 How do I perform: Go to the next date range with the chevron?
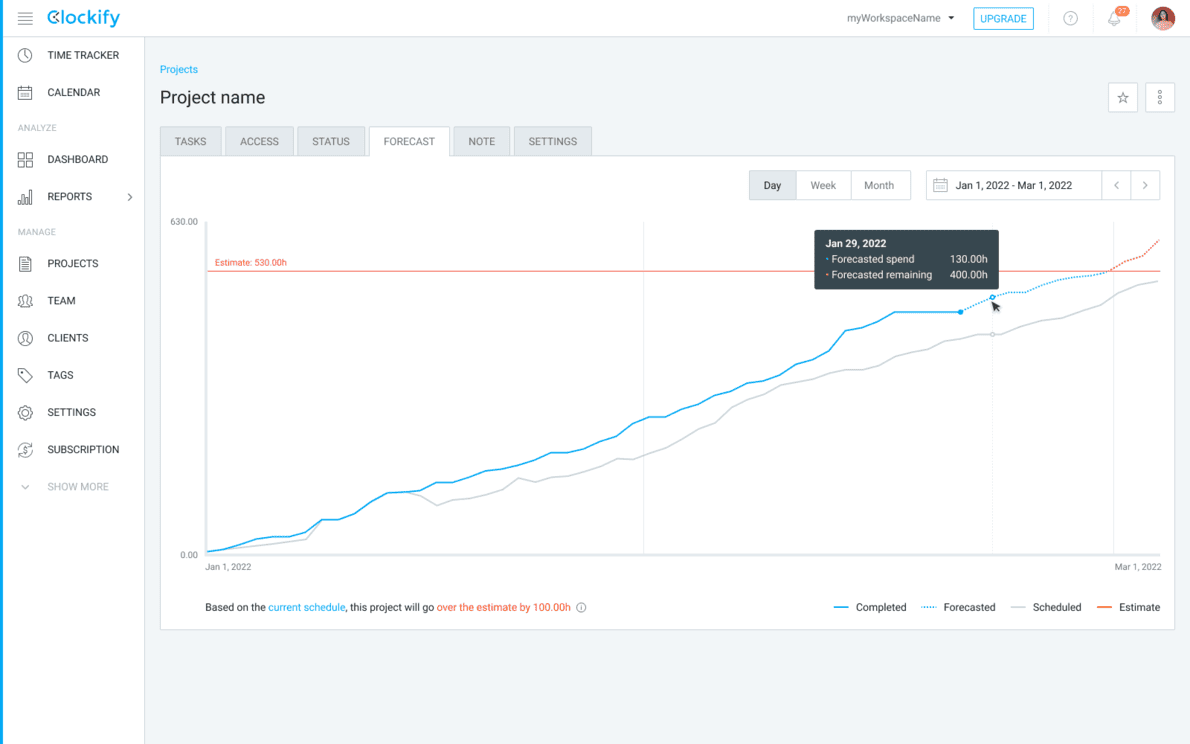(1145, 185)
